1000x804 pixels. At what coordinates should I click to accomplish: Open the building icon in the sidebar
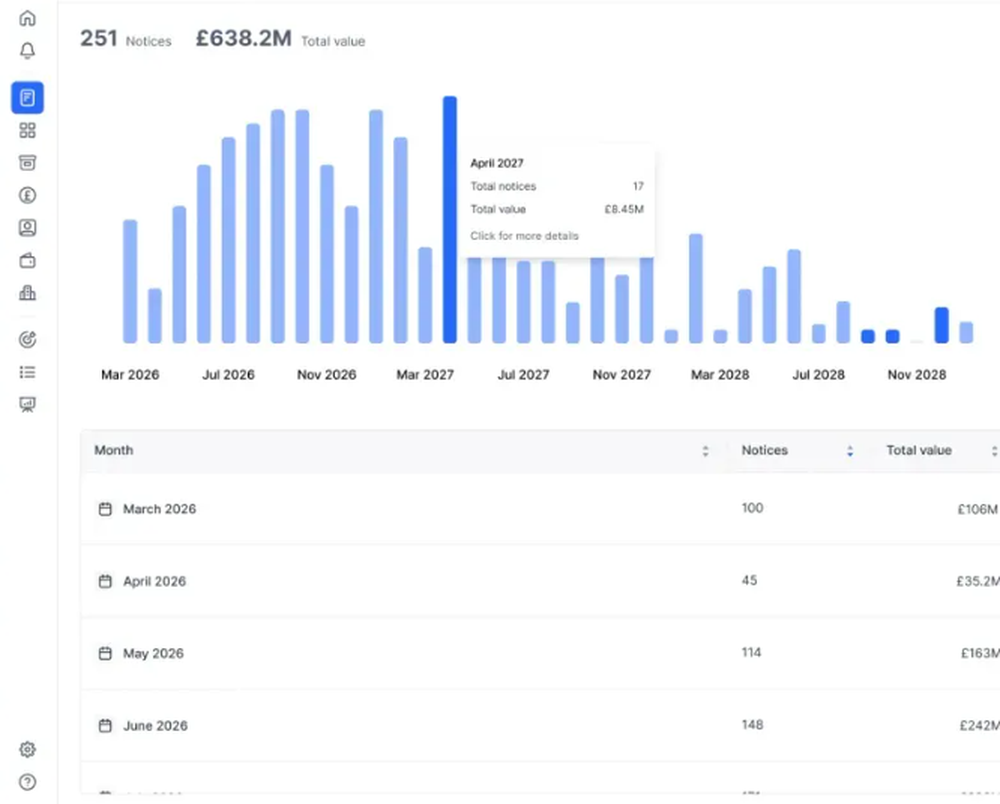pyautogui.click(x=27, y=292)
